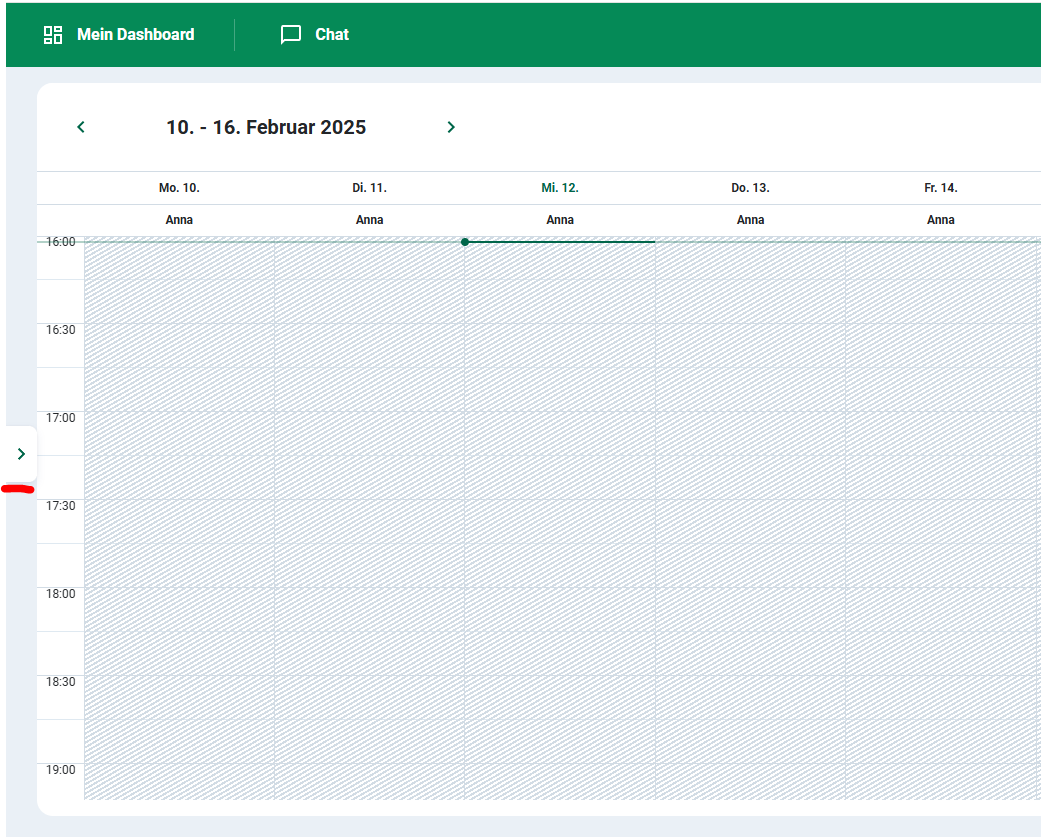Go to next week with right chevron
Viewport: 1041px width, 837px height.
tap(451, 127)
